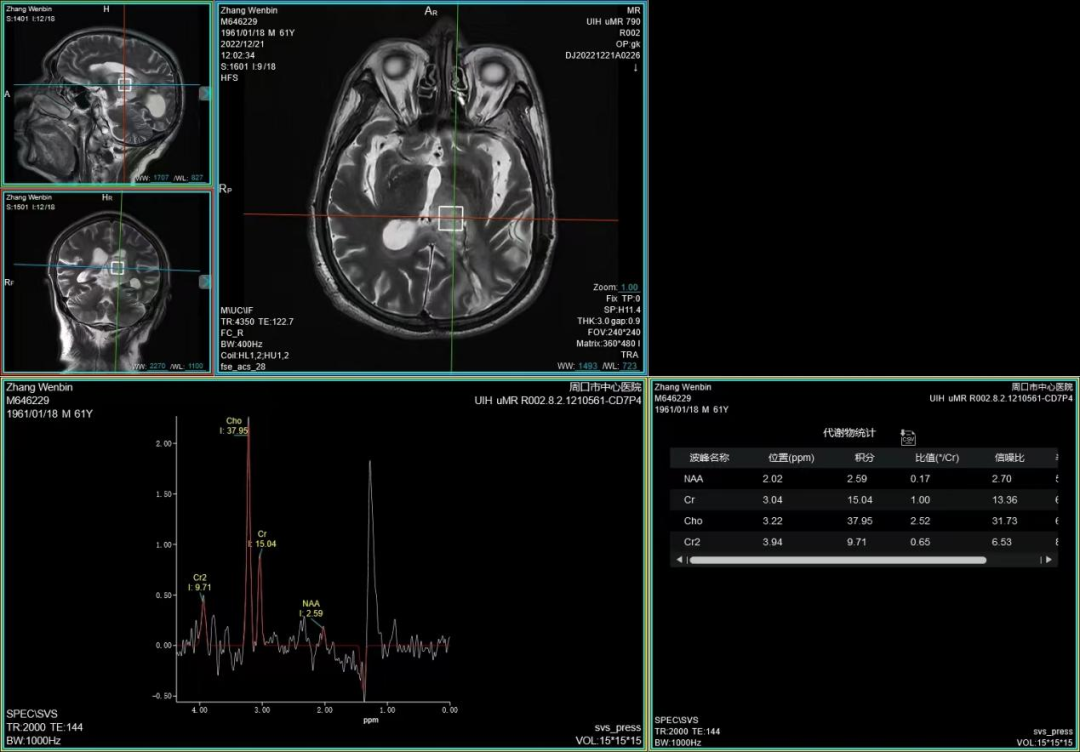Click the Cr integral cell 15.04 in table
The width and height of the screenshot is (1080, 752).
pos(860,499)
